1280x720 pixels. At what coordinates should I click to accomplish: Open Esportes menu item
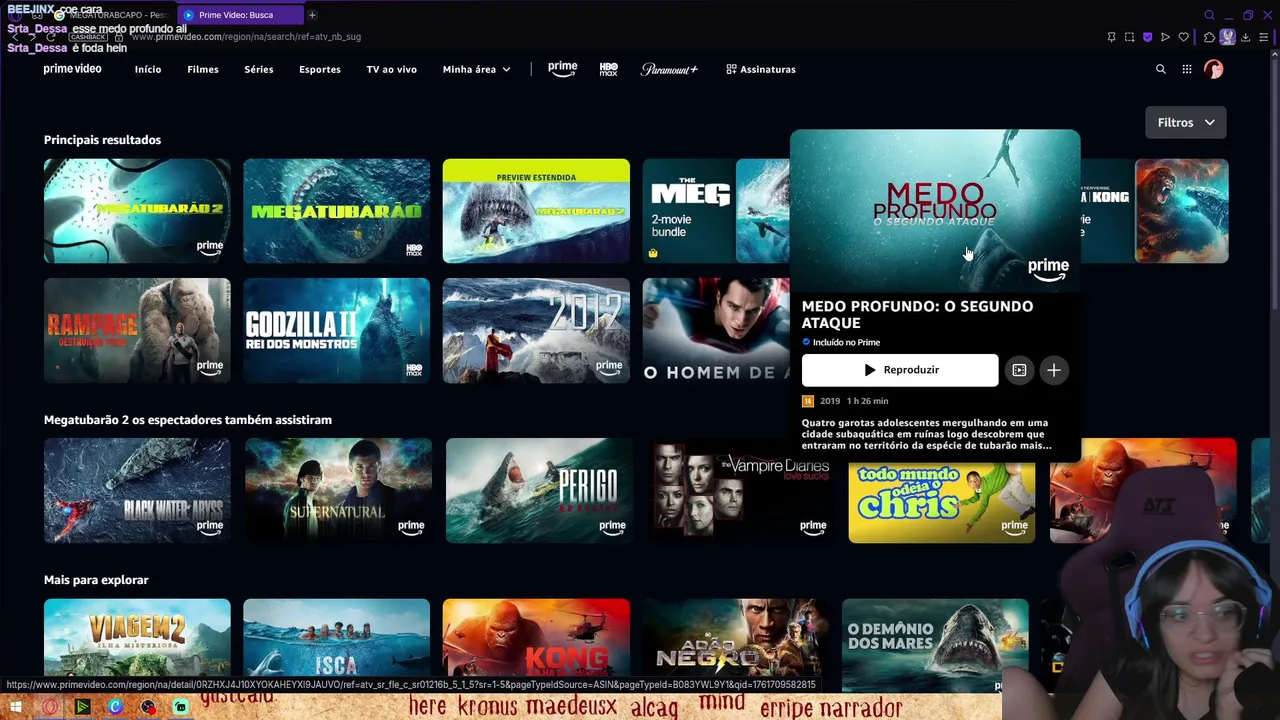pyautogui.click(x=320, y=69)
